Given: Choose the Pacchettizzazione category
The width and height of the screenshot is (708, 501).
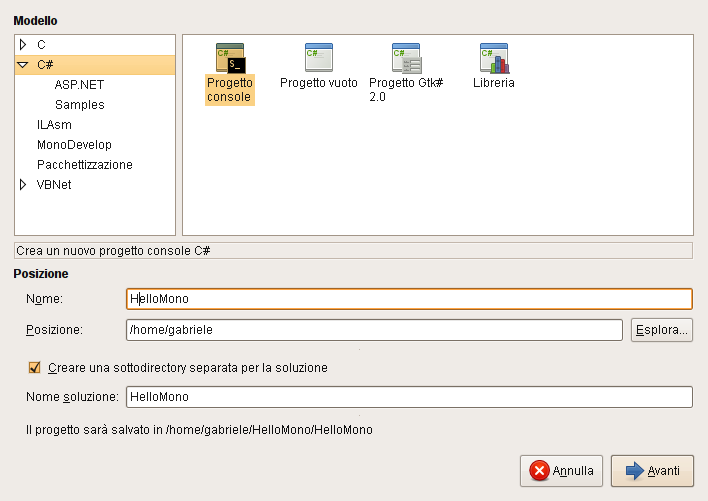Looking at the screenshot, I should click(84, 165).
